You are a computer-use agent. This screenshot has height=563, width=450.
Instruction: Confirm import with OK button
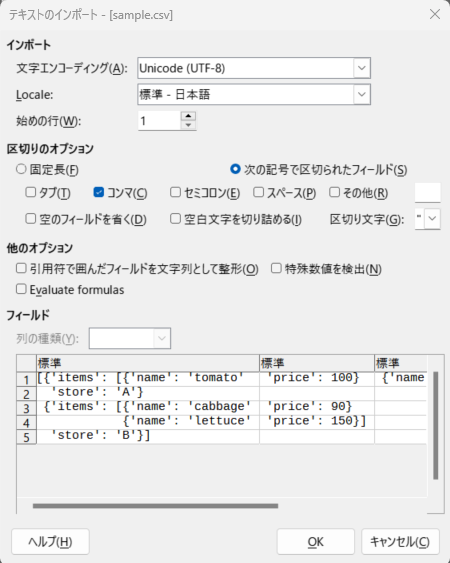(315, 541)
